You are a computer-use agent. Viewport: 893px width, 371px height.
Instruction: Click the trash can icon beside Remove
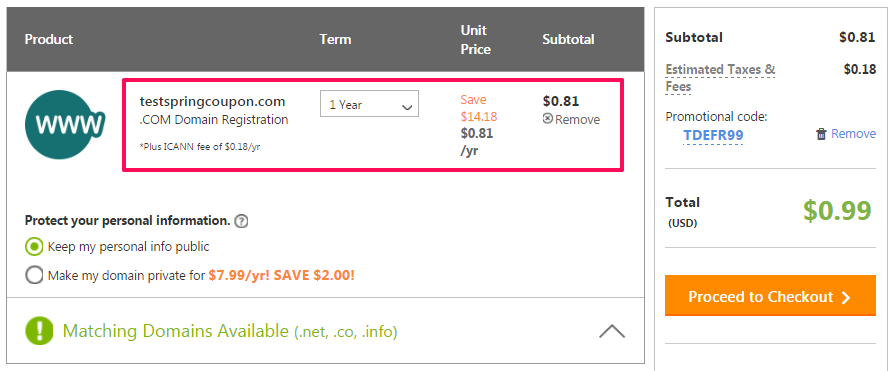coord(821,134)
